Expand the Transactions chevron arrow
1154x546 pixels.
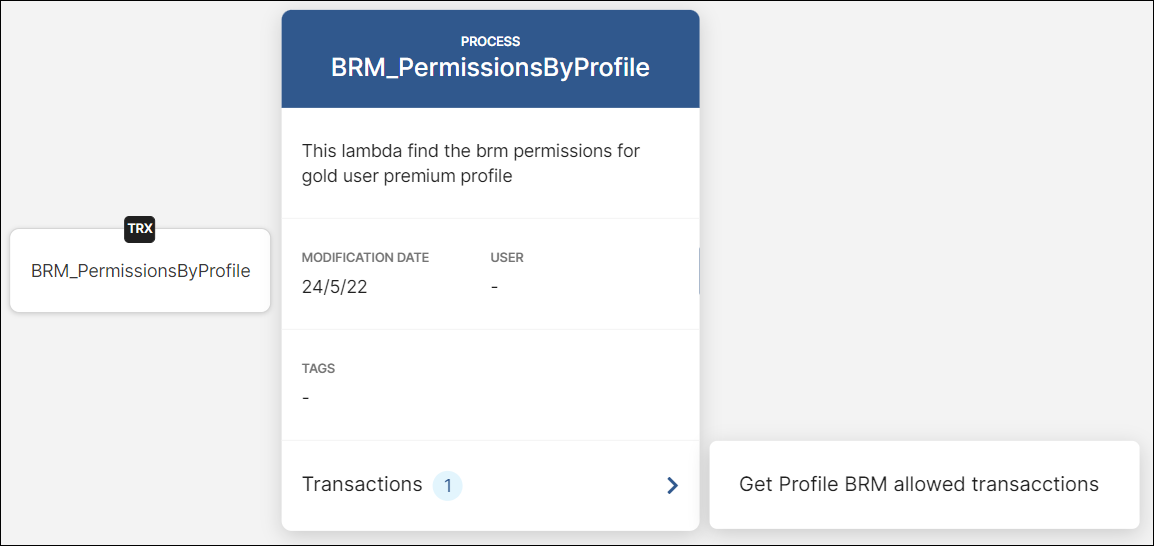672,485
